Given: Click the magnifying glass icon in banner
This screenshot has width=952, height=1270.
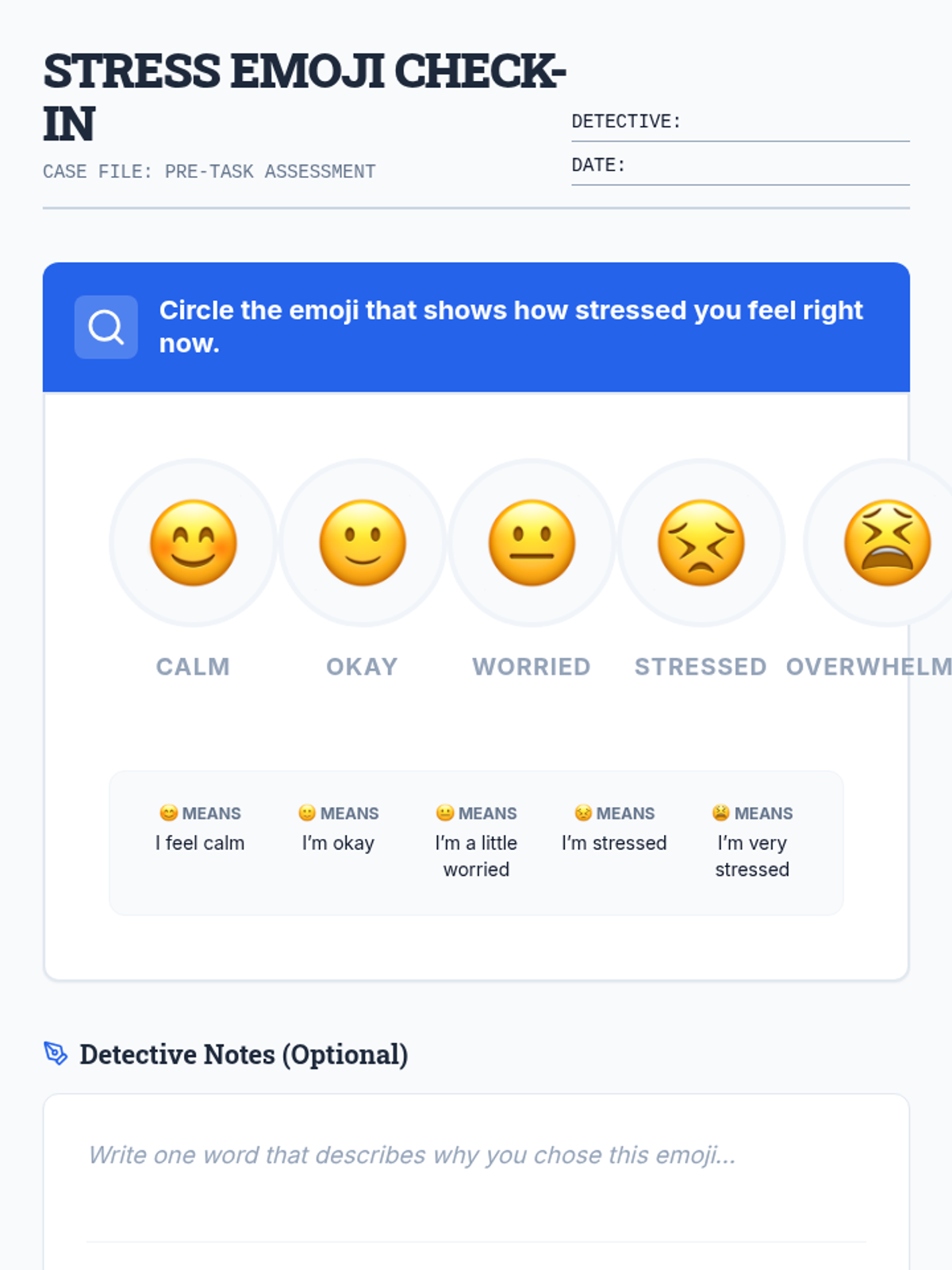Looking at the screenshot, I should [x=106, y=327].
